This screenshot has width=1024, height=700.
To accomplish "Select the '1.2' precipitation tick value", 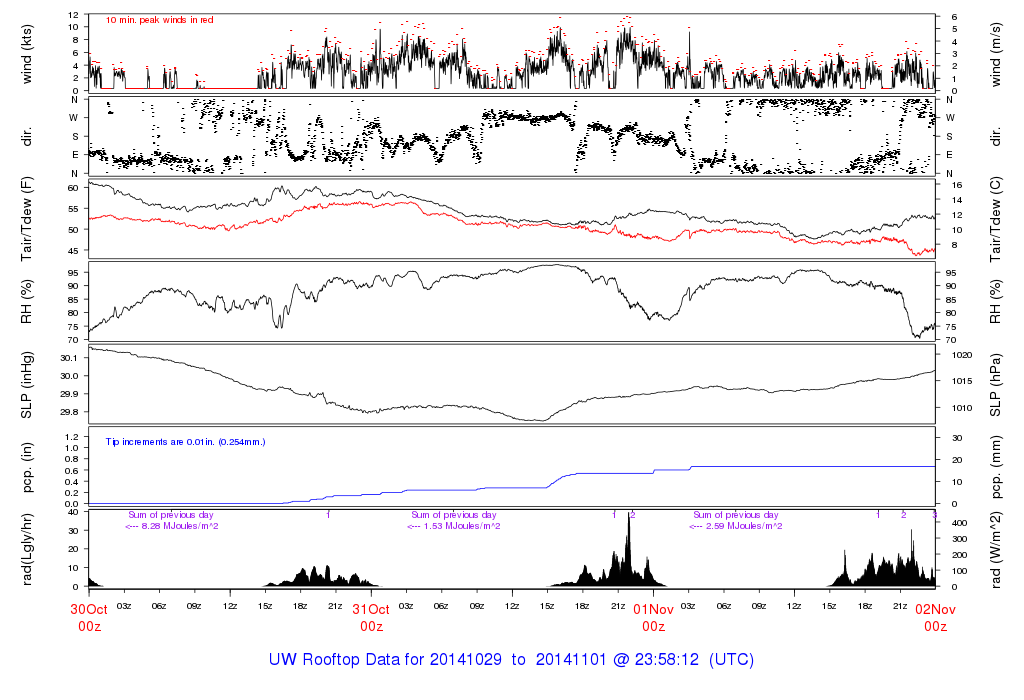I will tap(72, 437).
